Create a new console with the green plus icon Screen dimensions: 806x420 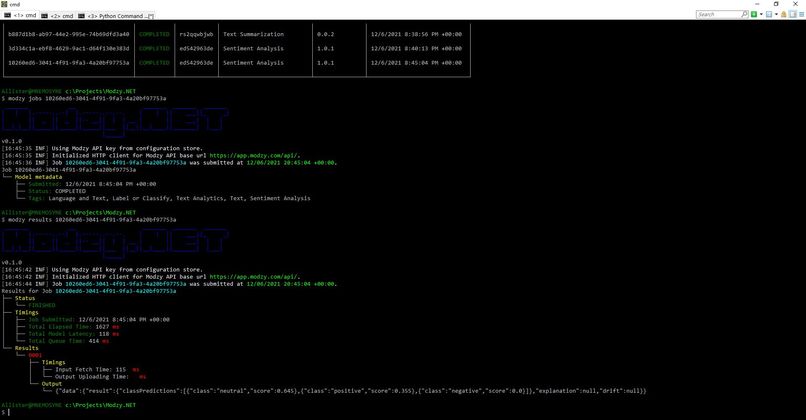pos(754,14)
